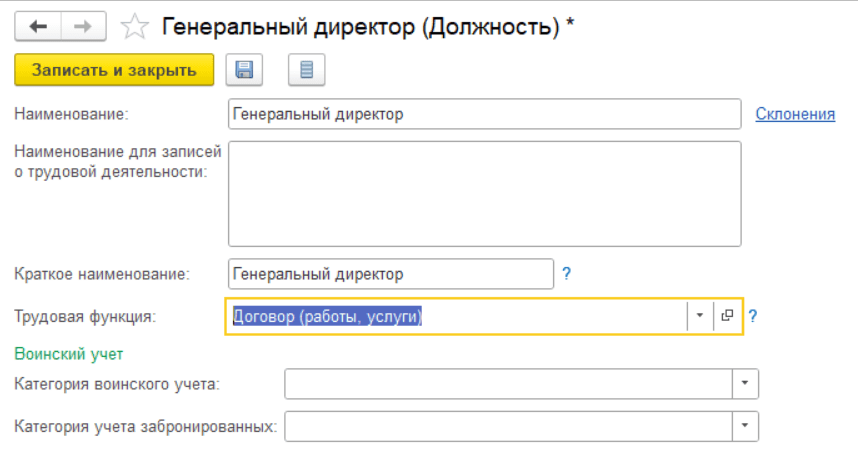Screen dimensions: 858x474
Task: Click the Категория учета забронированных input
Action: [508, 426]
